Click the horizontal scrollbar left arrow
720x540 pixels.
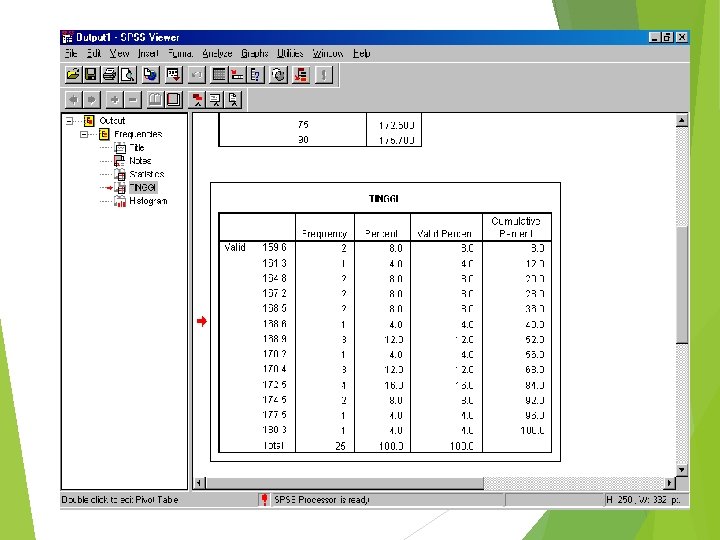[x=199, y=483]
